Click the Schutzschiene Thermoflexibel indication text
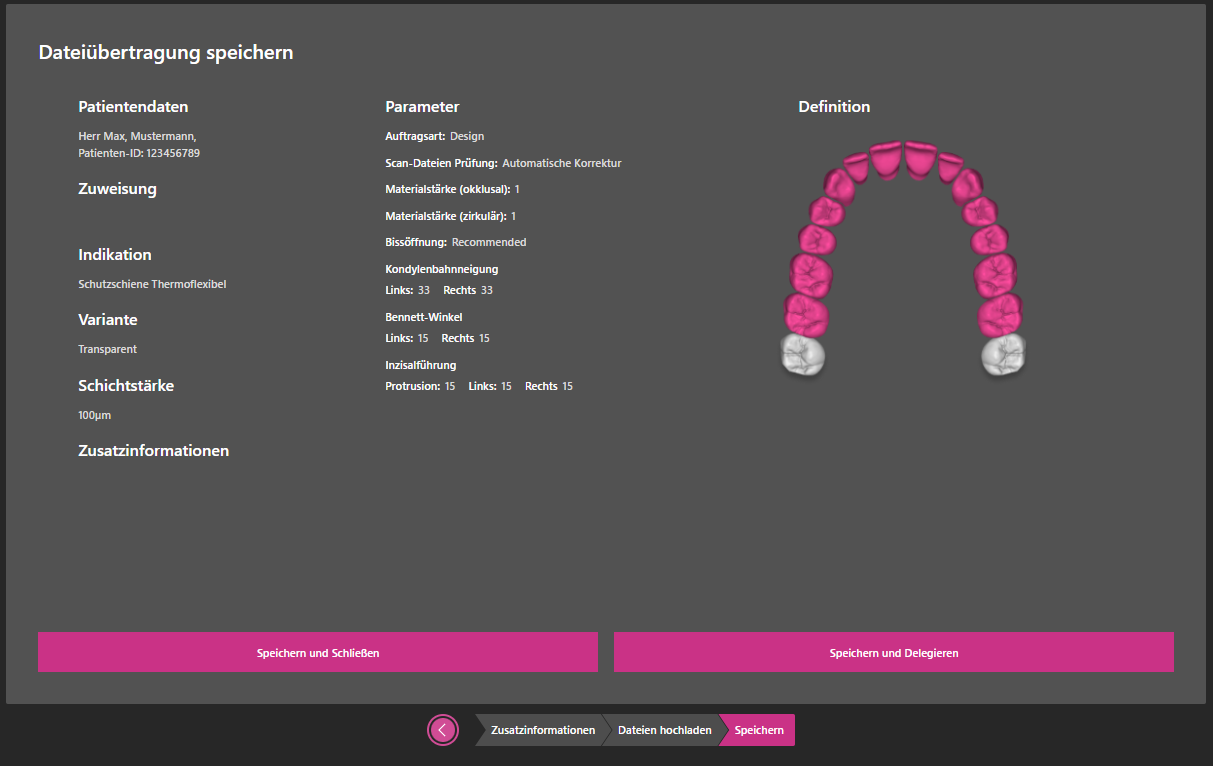1213x766 pixels. pyautogui.click(x=152, y=284)
